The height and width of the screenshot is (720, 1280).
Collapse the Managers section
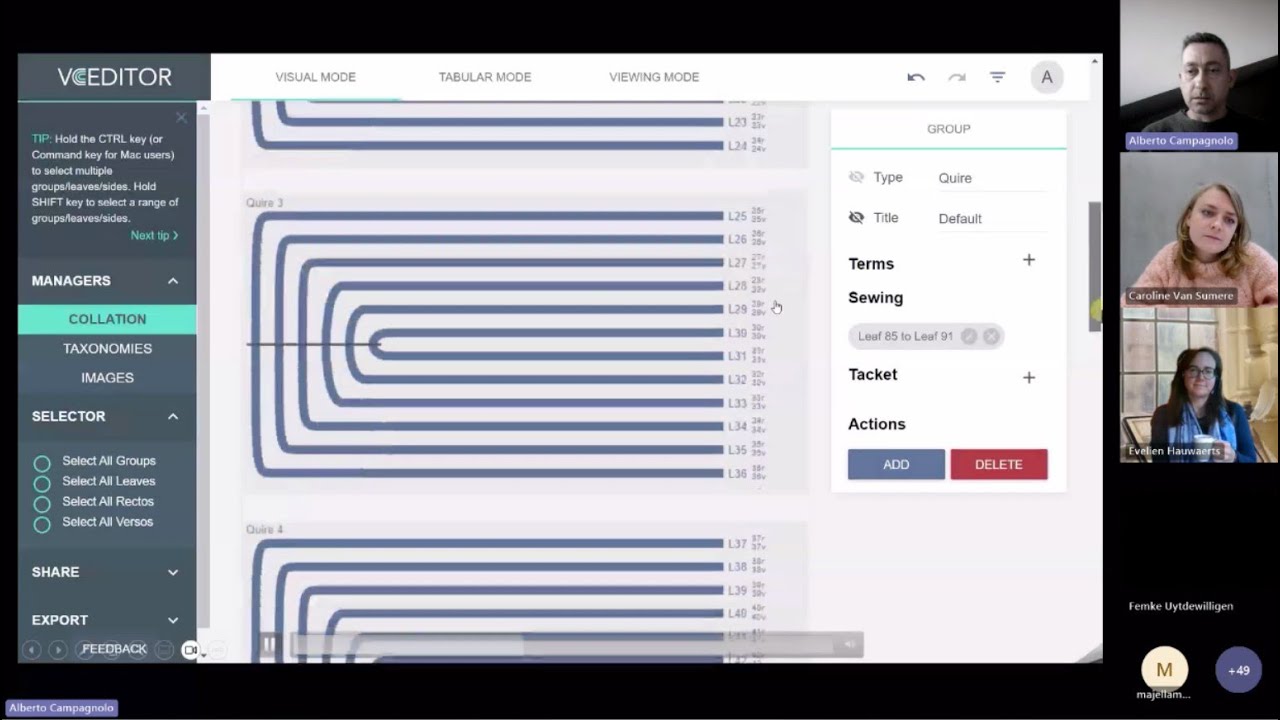(173, 281)
